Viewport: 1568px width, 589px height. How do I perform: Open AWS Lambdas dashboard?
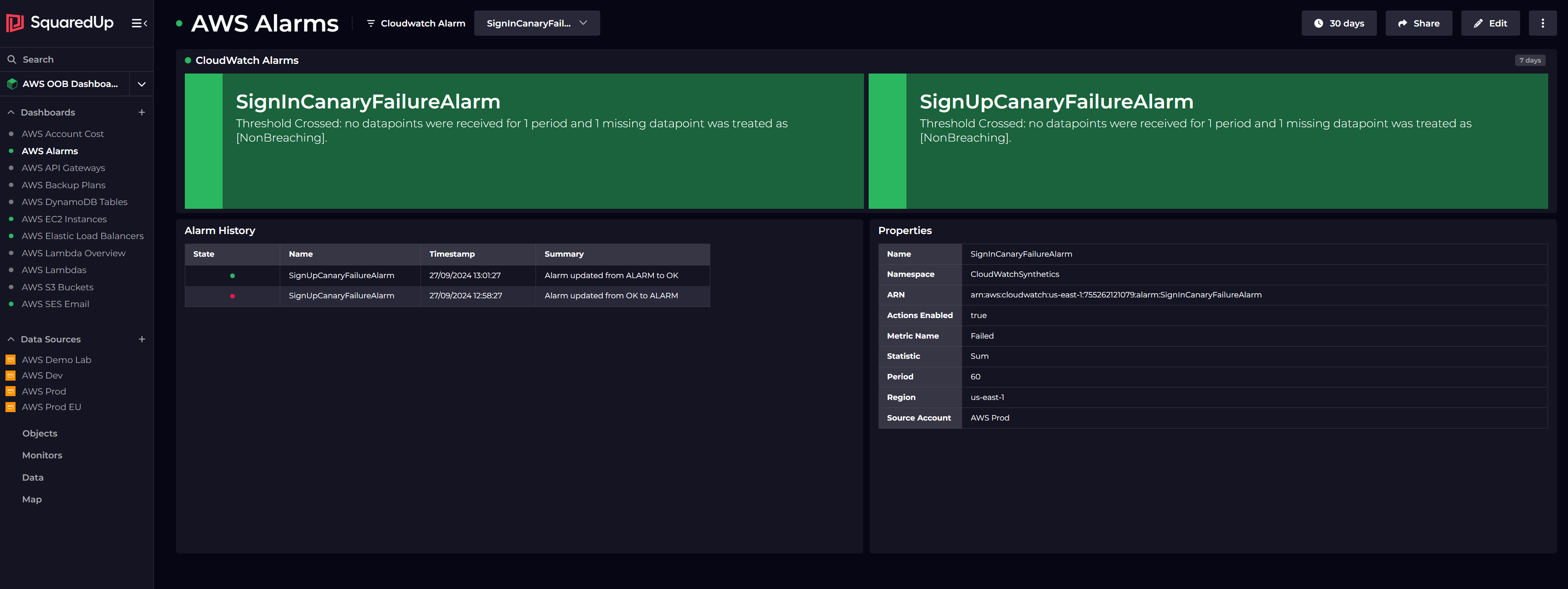click(x=54, y=270)
